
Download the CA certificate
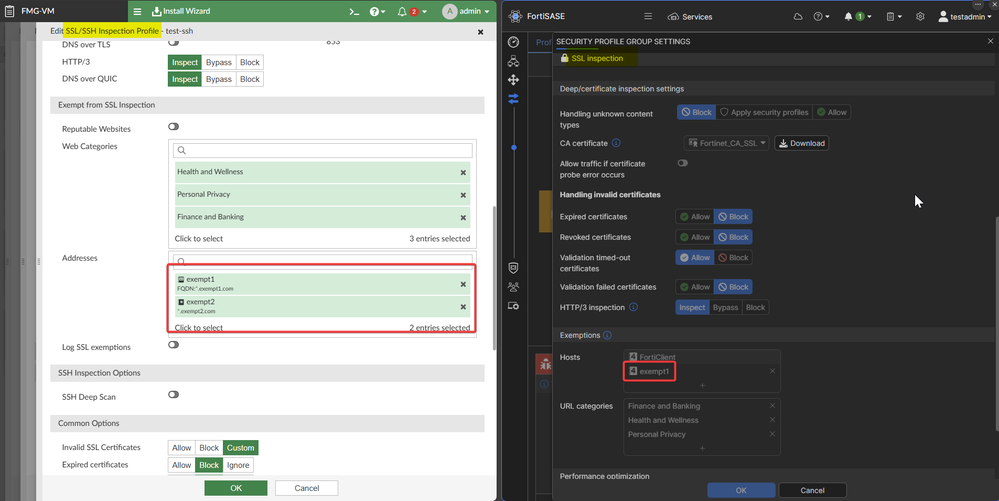pos(802,143)
